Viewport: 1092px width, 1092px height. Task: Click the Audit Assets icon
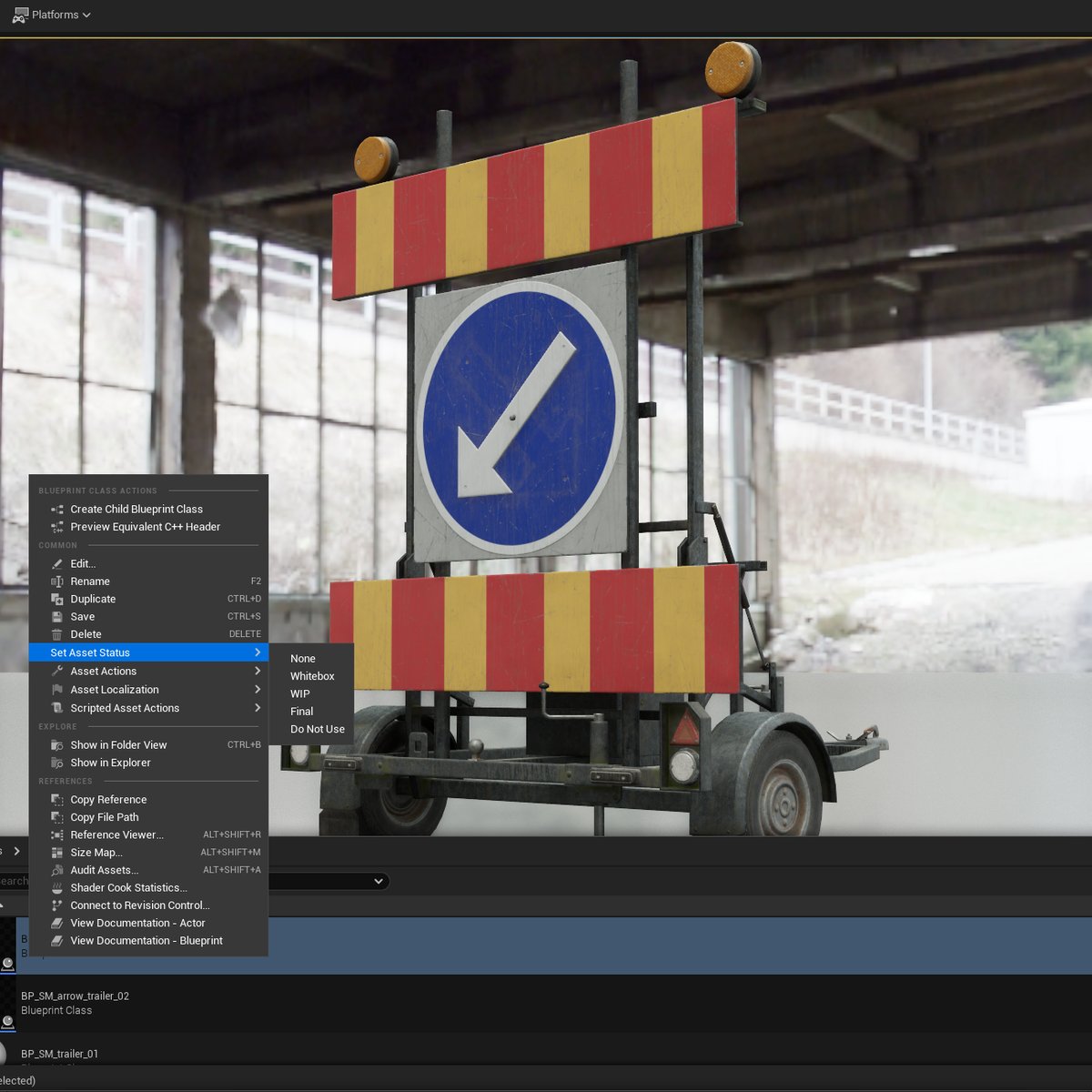point(57,871)
